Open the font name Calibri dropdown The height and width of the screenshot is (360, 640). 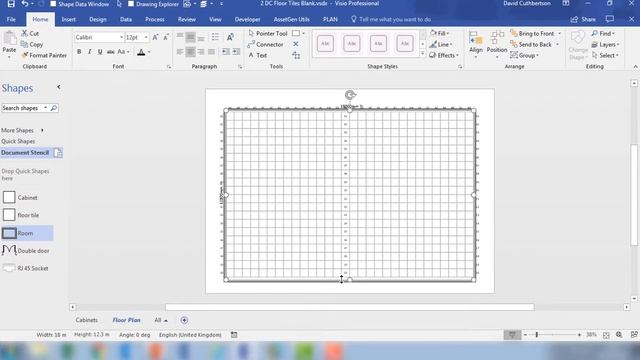tap(121, 37)
